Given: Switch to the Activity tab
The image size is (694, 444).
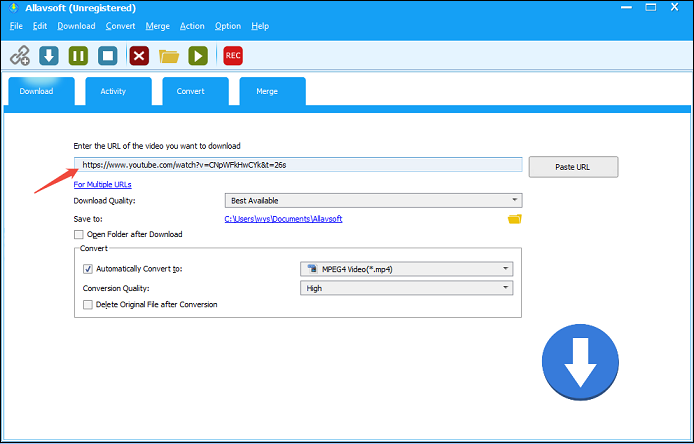Looking at the screenshot, I should [x=113, y=91].
